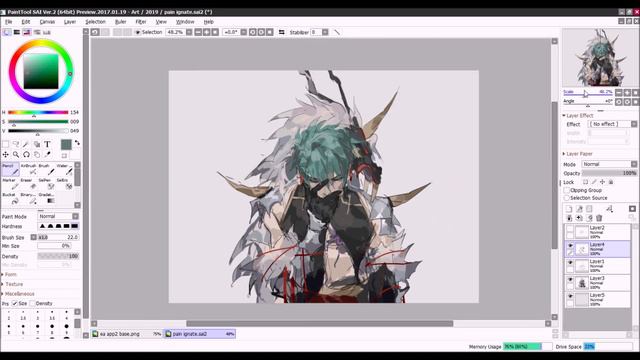This screenshot has width=640, height=360.
Task: Select the Water color brush tool
Action: pyautogui.click(x=64, y=169)
